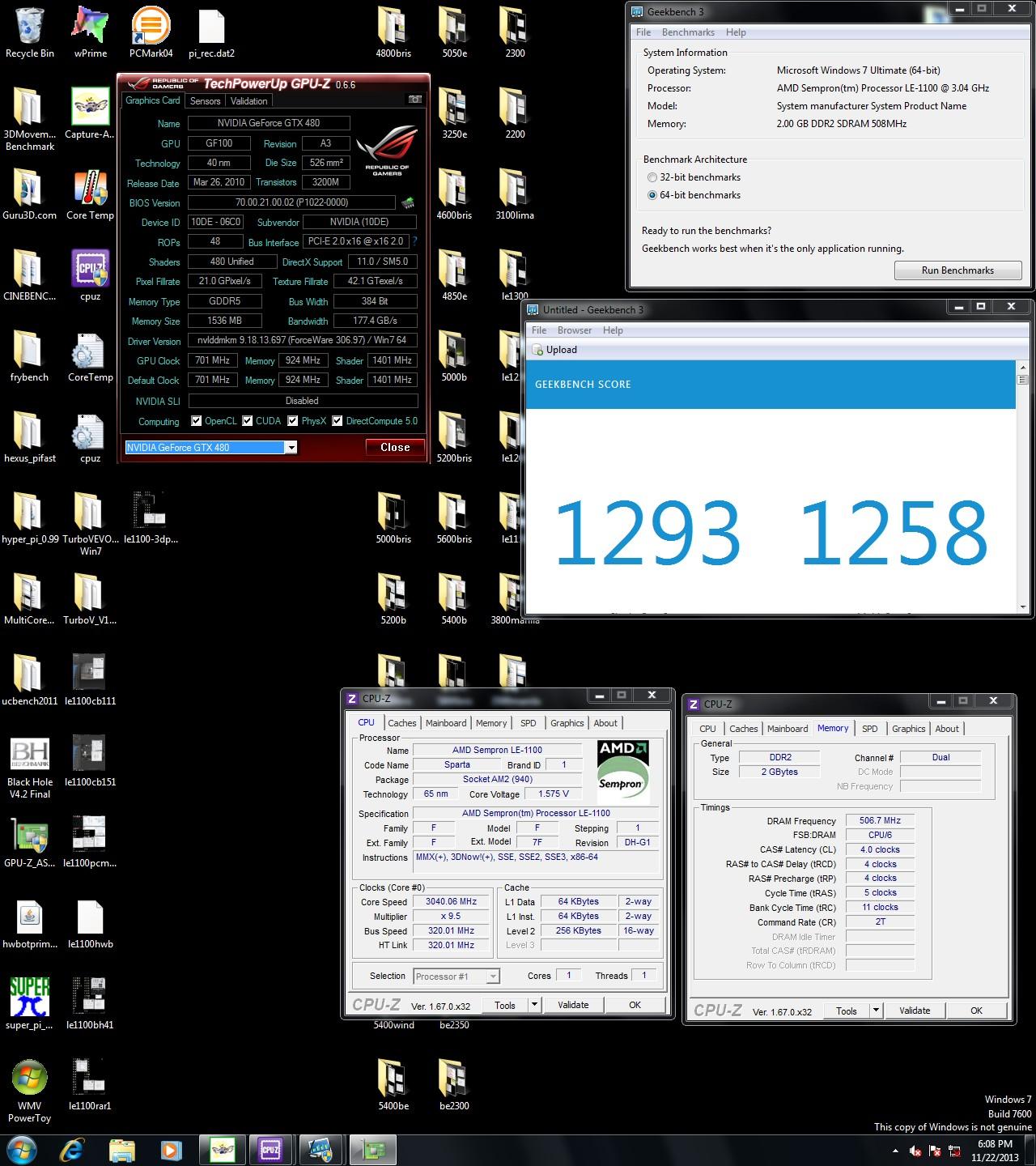The image size is (1036, 1166).
Task: Open the WMV PowerToy icon
Action: tap(29, 1079)
